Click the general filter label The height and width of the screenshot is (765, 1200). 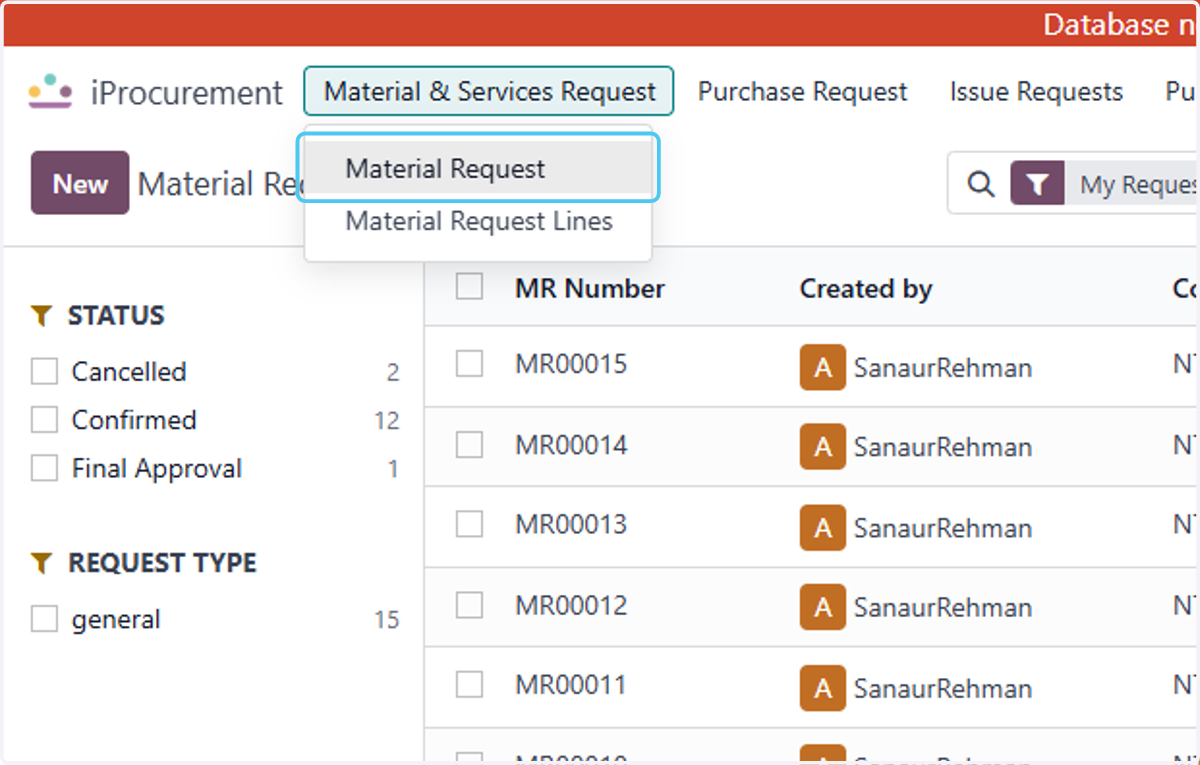pyautogui.click(x=116, y=620)
